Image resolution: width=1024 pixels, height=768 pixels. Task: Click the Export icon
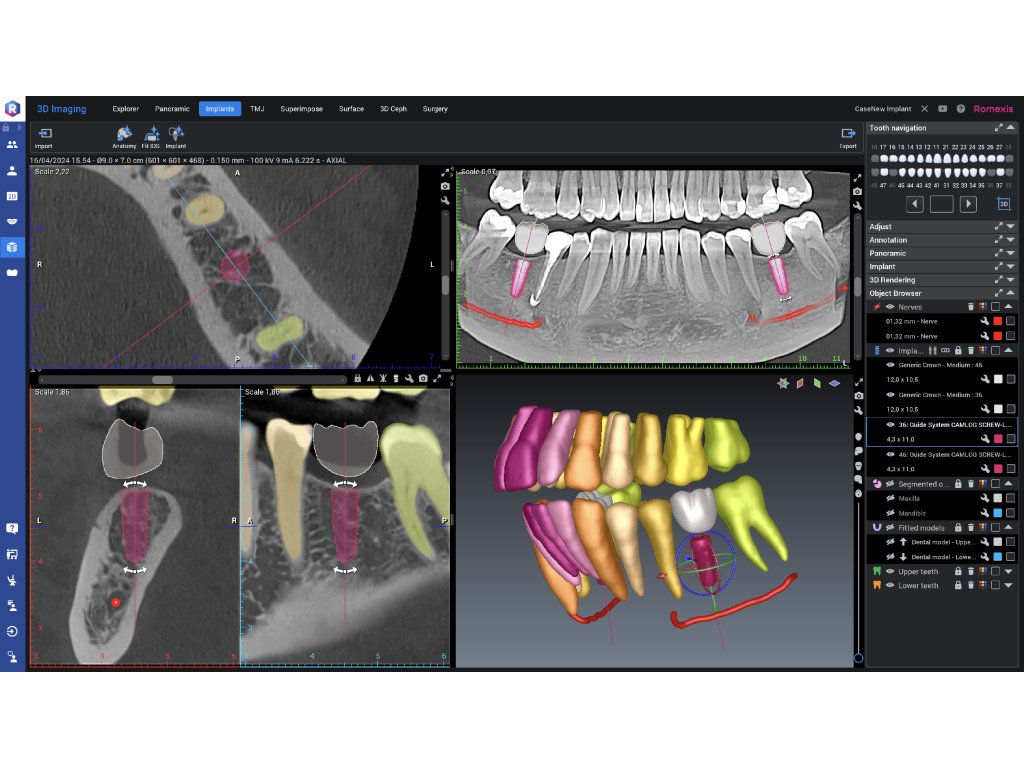(x=848, y=133)
